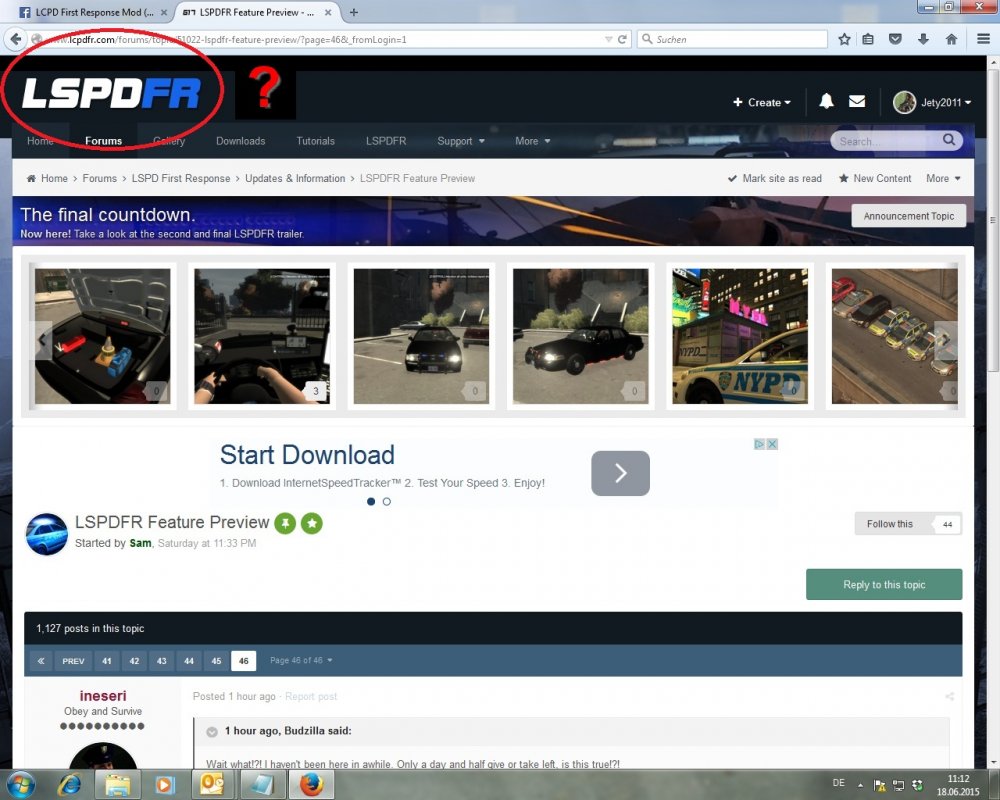Click the Forums breadcrumb link

(x=99, y=179)
